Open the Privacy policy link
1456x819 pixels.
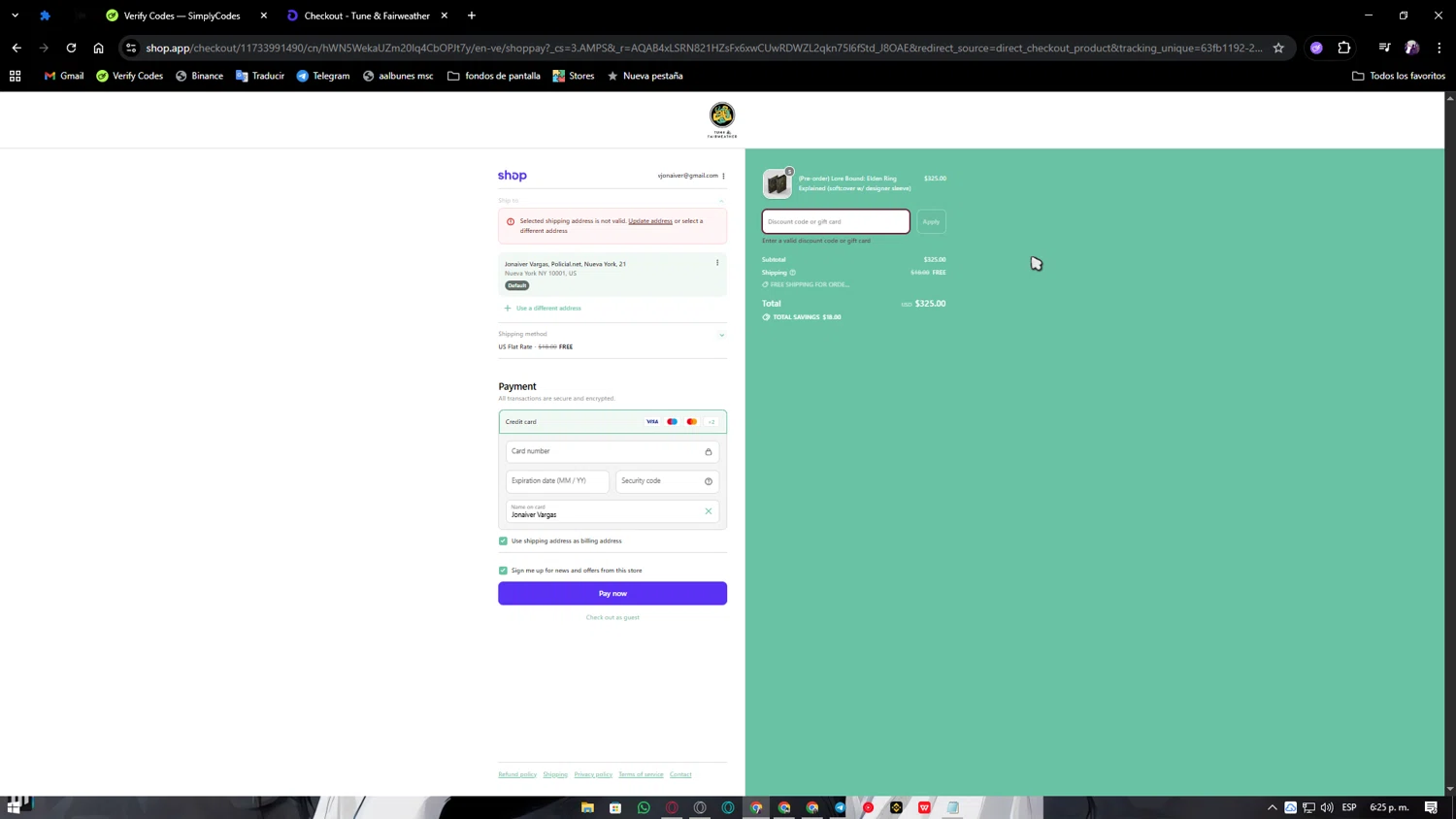(x=593, y=774)
